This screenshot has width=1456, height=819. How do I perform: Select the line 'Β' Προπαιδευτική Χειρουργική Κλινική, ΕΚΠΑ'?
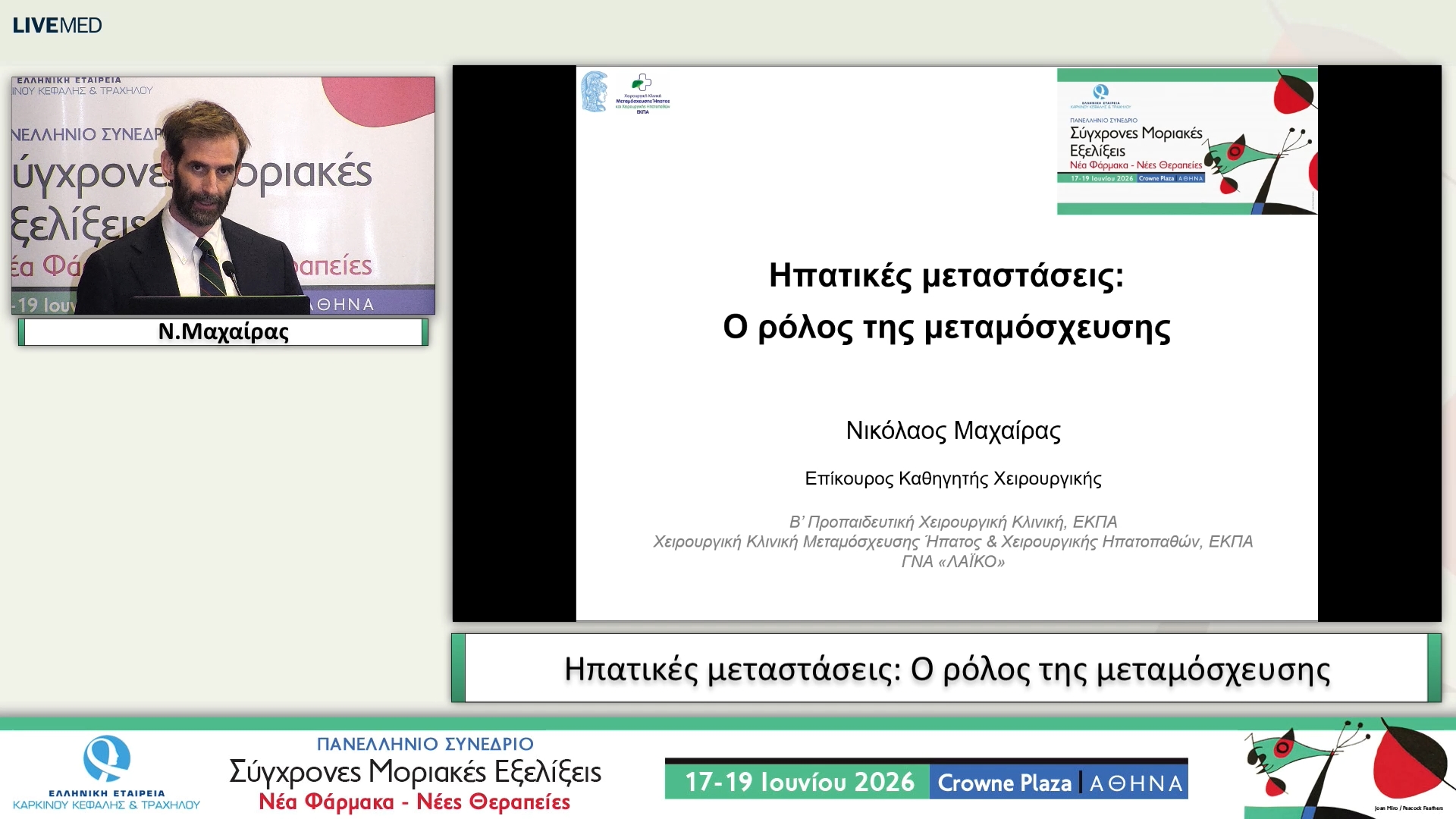[953, 522]
